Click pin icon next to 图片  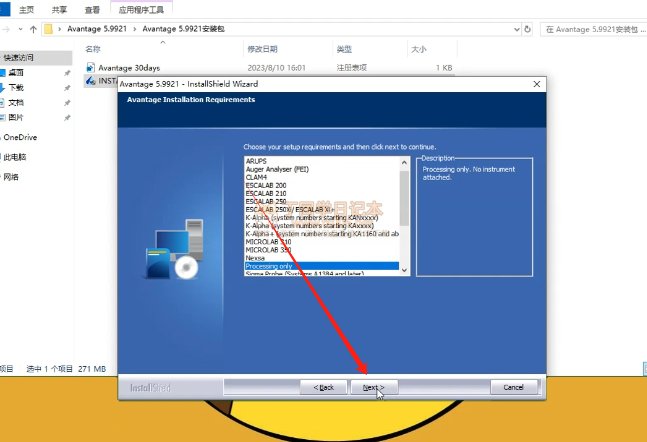(x=67, y=118)
